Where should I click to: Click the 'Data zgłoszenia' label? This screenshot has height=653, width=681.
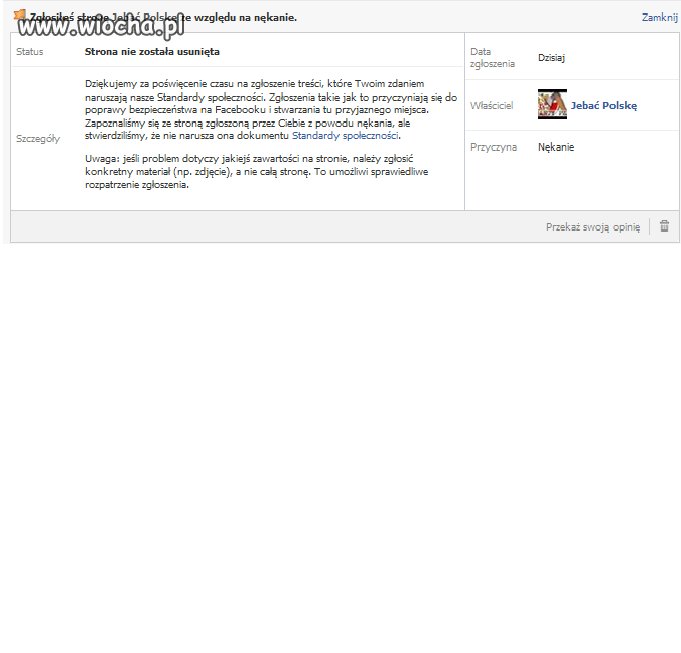point(492,58)
